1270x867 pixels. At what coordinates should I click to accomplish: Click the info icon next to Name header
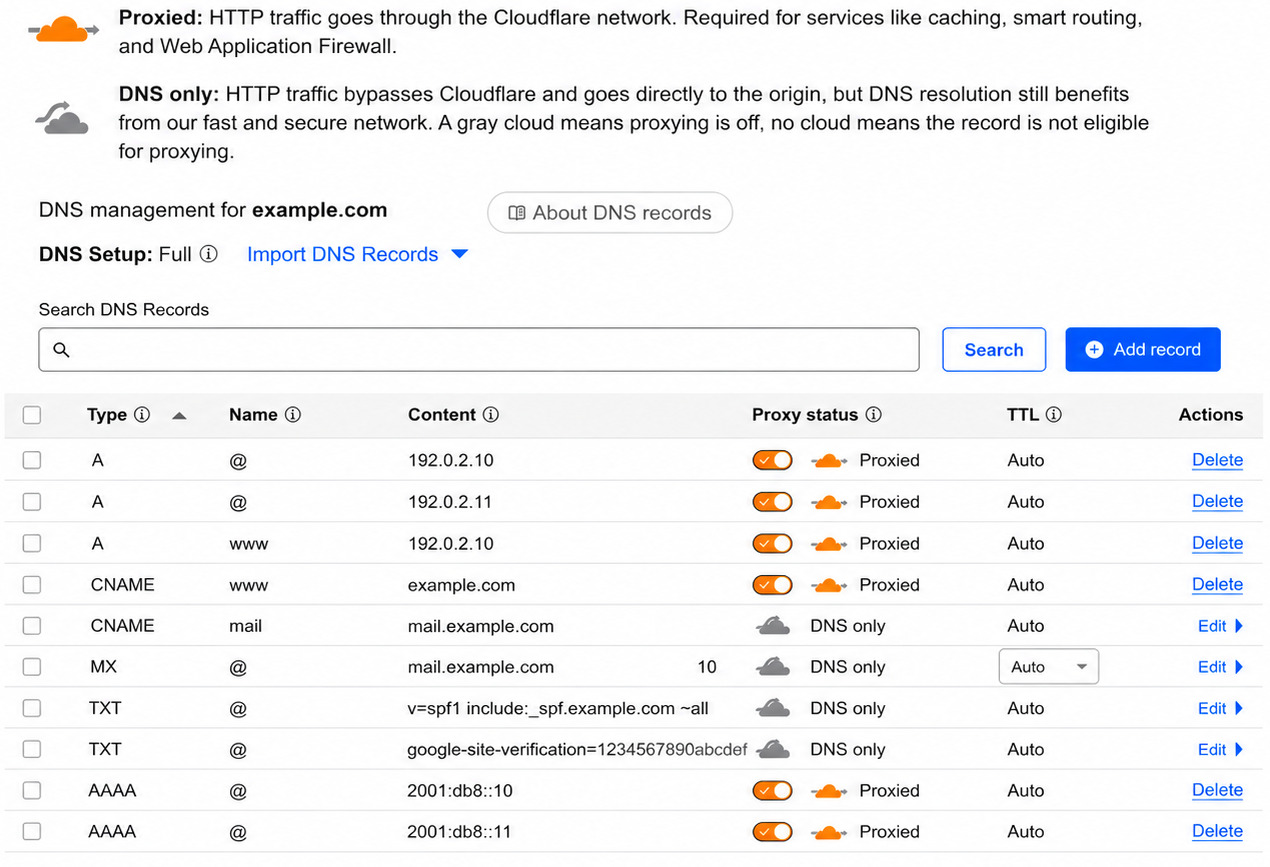(293, 415)
